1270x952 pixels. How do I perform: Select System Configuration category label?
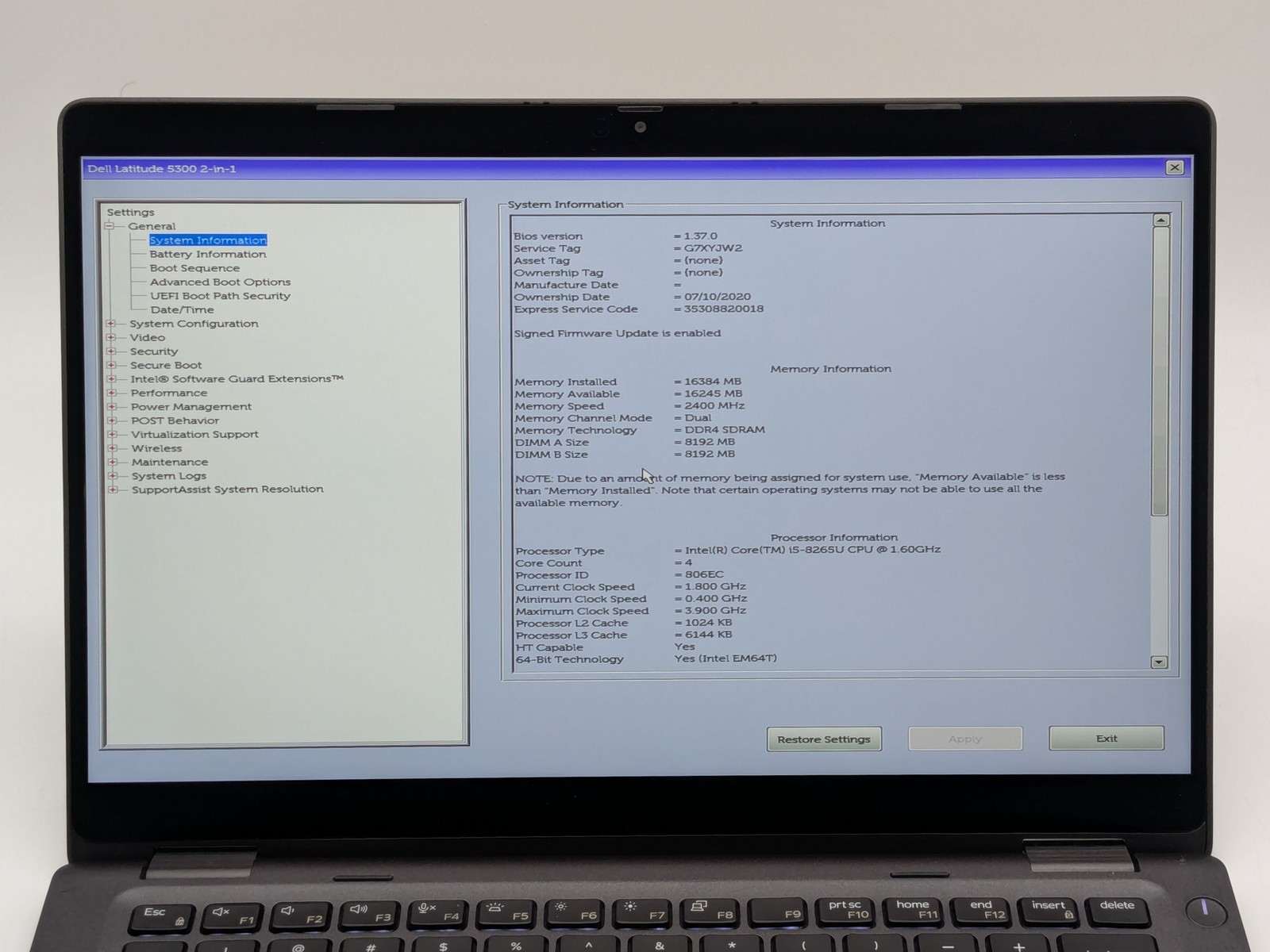(194, 324)
